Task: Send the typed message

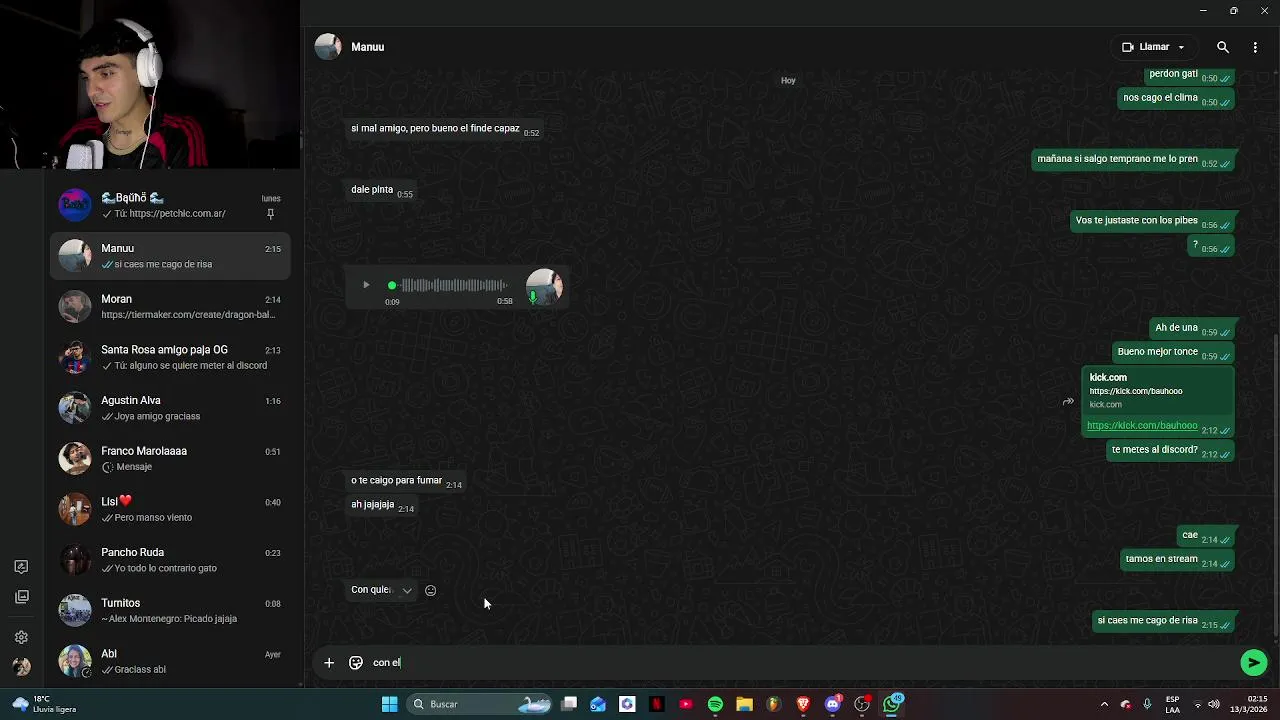Action: click(x=1253, y=663)
